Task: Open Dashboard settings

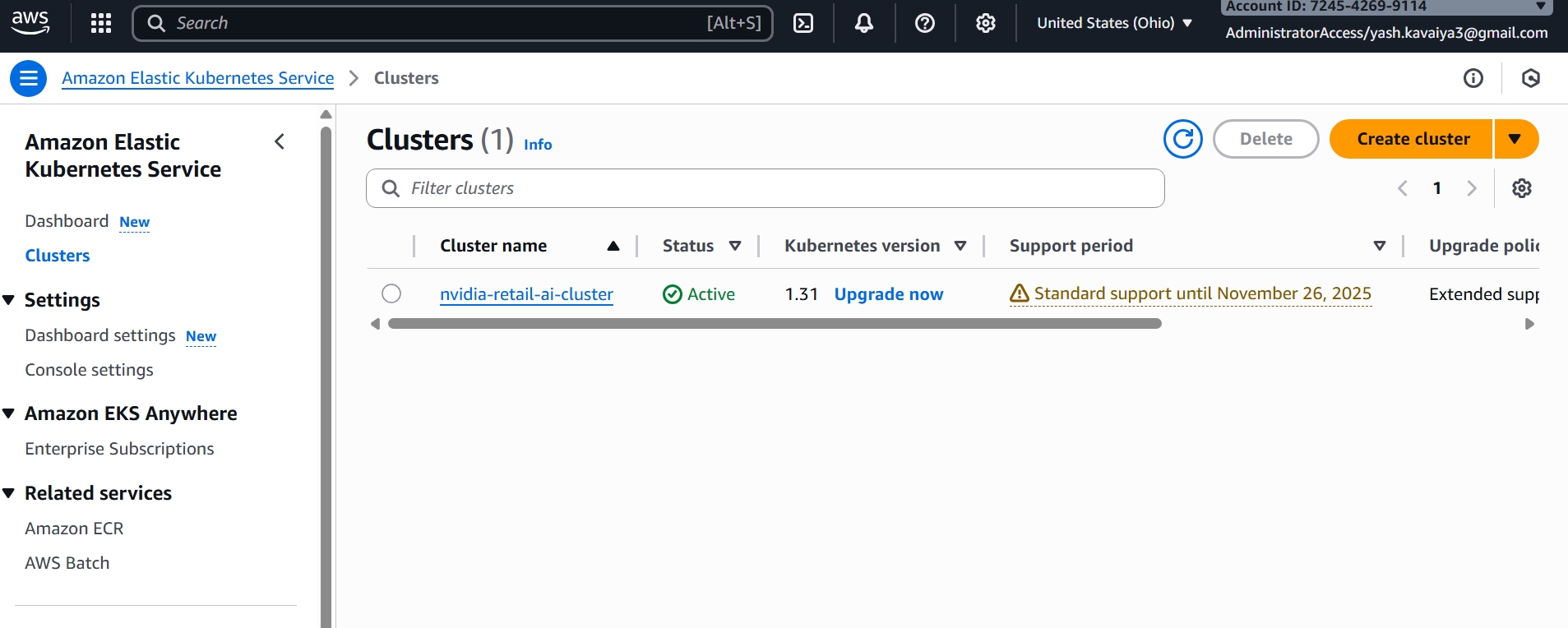Action: [100, 335]
